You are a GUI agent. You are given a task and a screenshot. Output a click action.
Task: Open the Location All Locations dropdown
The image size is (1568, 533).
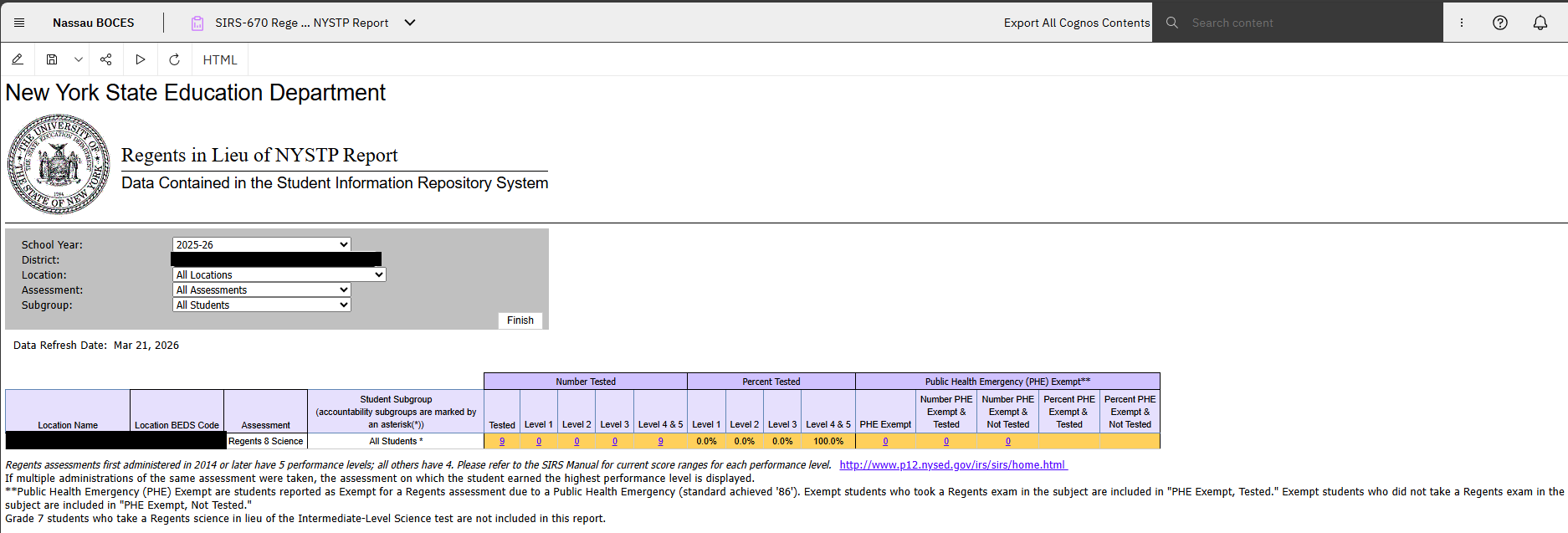(279, 274)
